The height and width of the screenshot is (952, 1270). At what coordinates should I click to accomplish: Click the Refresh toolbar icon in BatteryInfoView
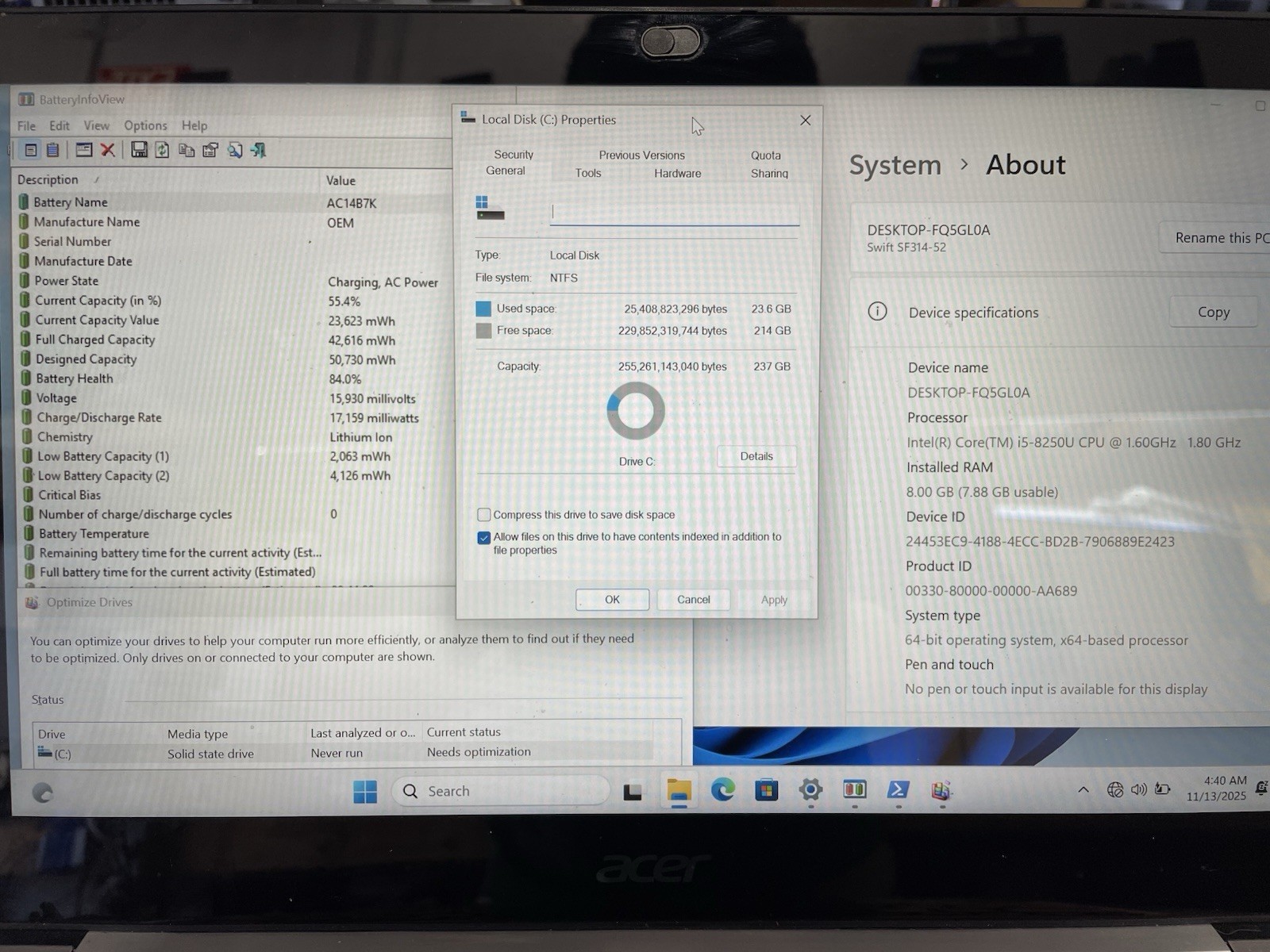[162, 150]
